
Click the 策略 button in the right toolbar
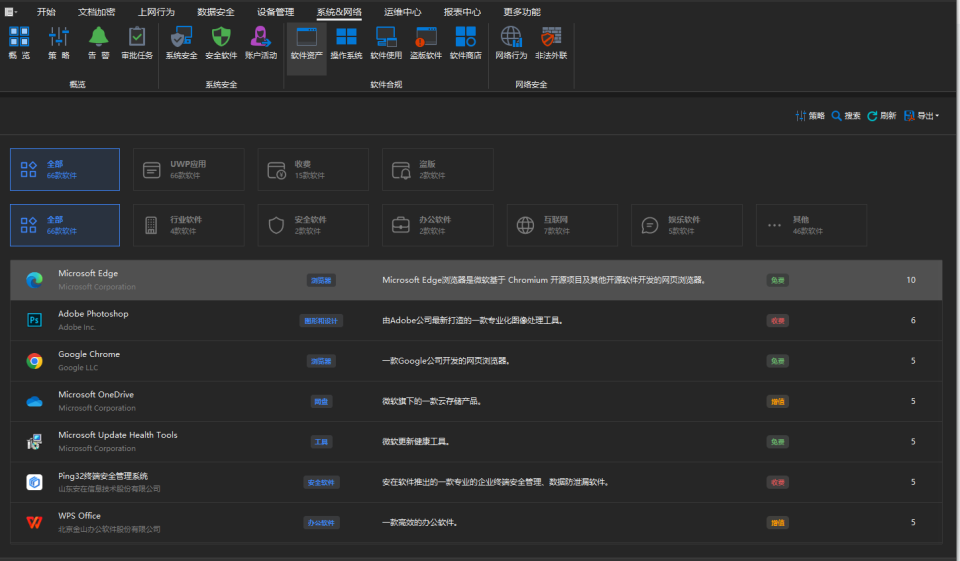[810, 116]
